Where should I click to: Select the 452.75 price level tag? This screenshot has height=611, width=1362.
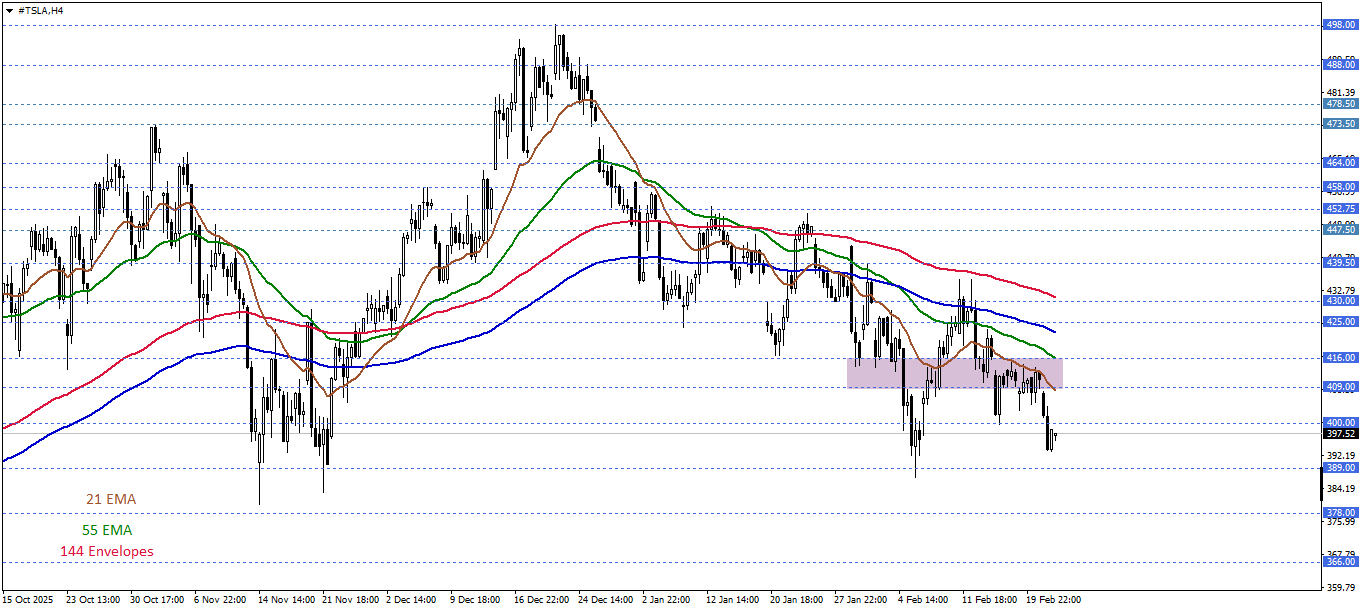1340,209
